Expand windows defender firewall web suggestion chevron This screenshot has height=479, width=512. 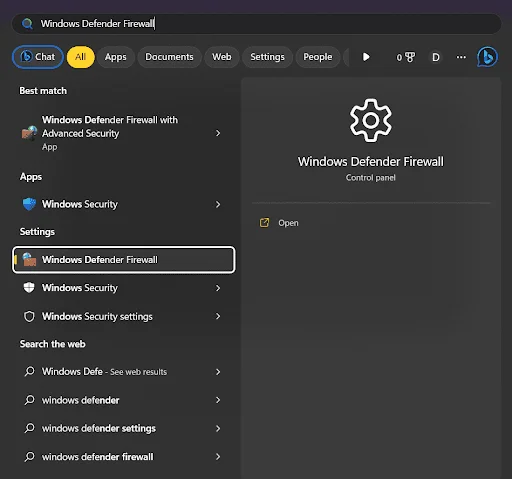pos(218,457)
